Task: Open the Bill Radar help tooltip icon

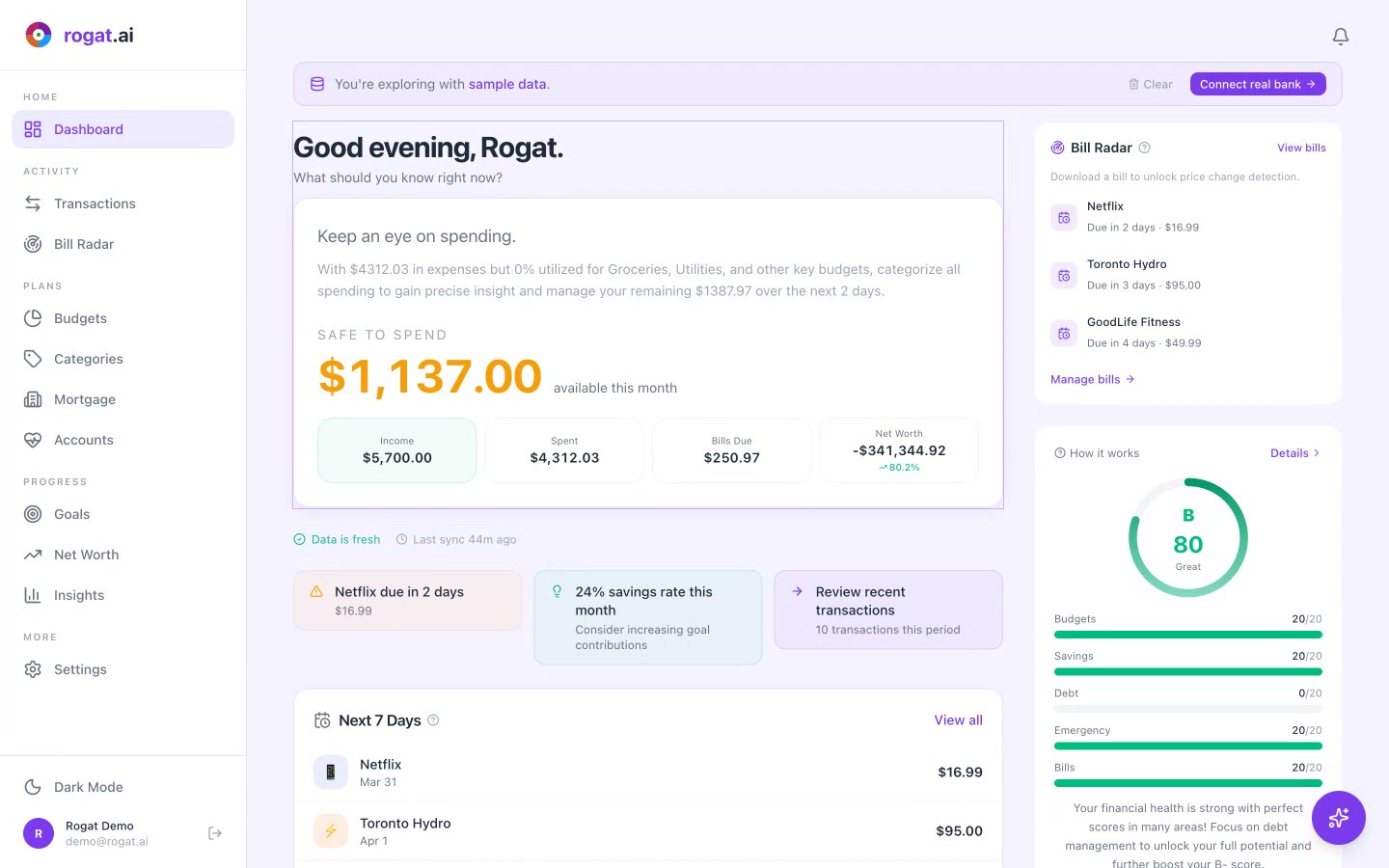Action: pyautogui.click(x=1145, y=148)
